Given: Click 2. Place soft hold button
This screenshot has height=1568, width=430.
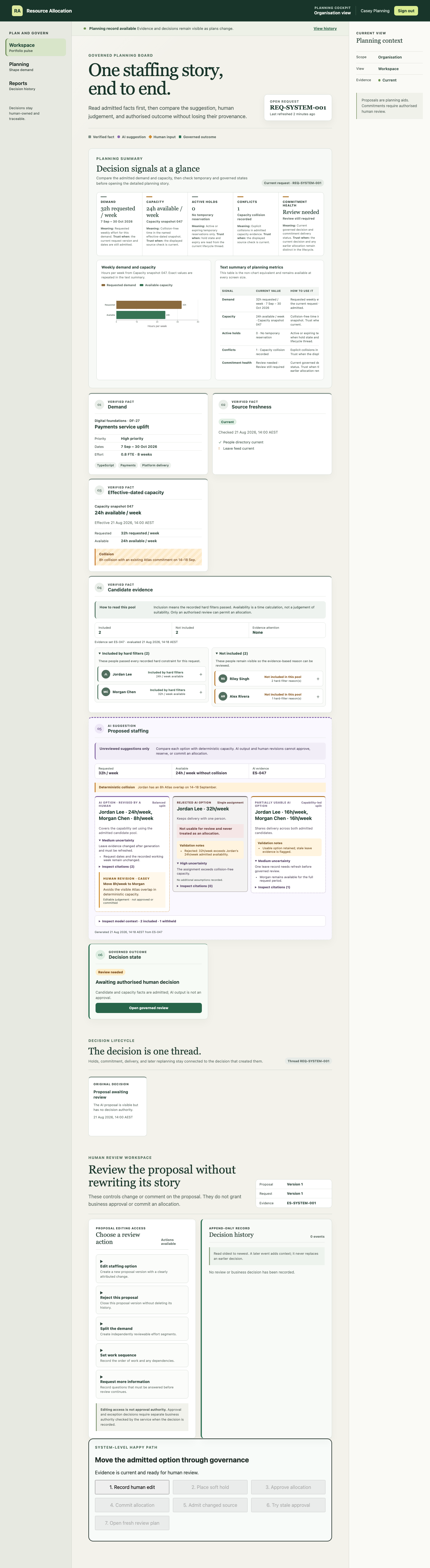Looking at the screenshot, I should pyautogui.click(x=210, y=1487).
